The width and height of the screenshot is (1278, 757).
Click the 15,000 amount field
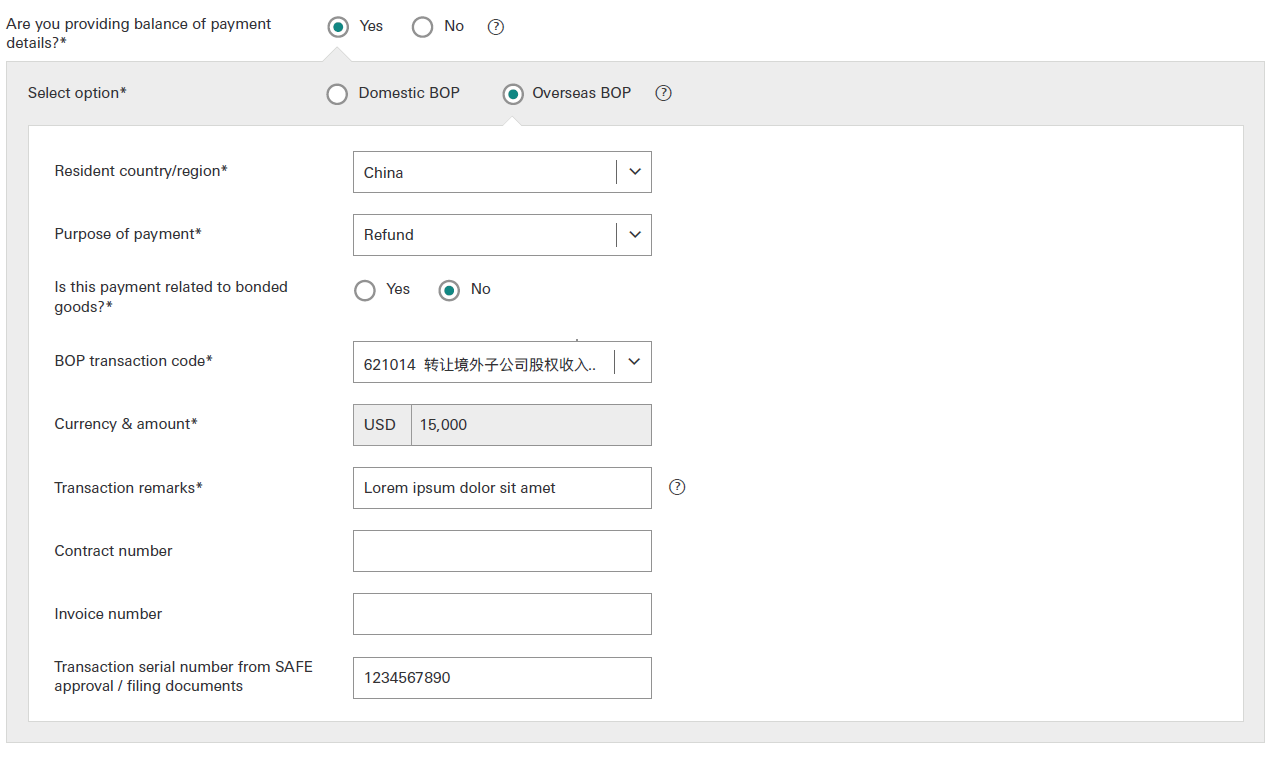coord(530,425)
